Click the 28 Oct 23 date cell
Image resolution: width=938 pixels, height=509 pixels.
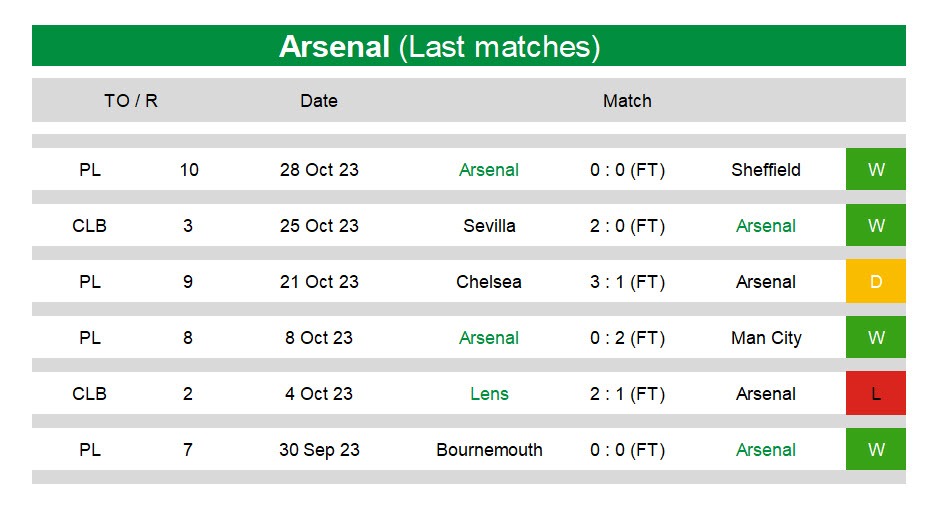coord(319,170)
